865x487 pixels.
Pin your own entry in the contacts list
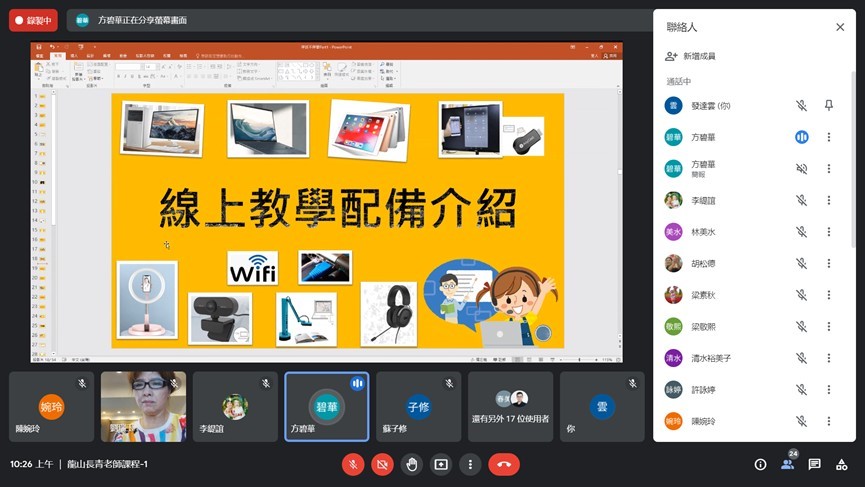(828, 105)
